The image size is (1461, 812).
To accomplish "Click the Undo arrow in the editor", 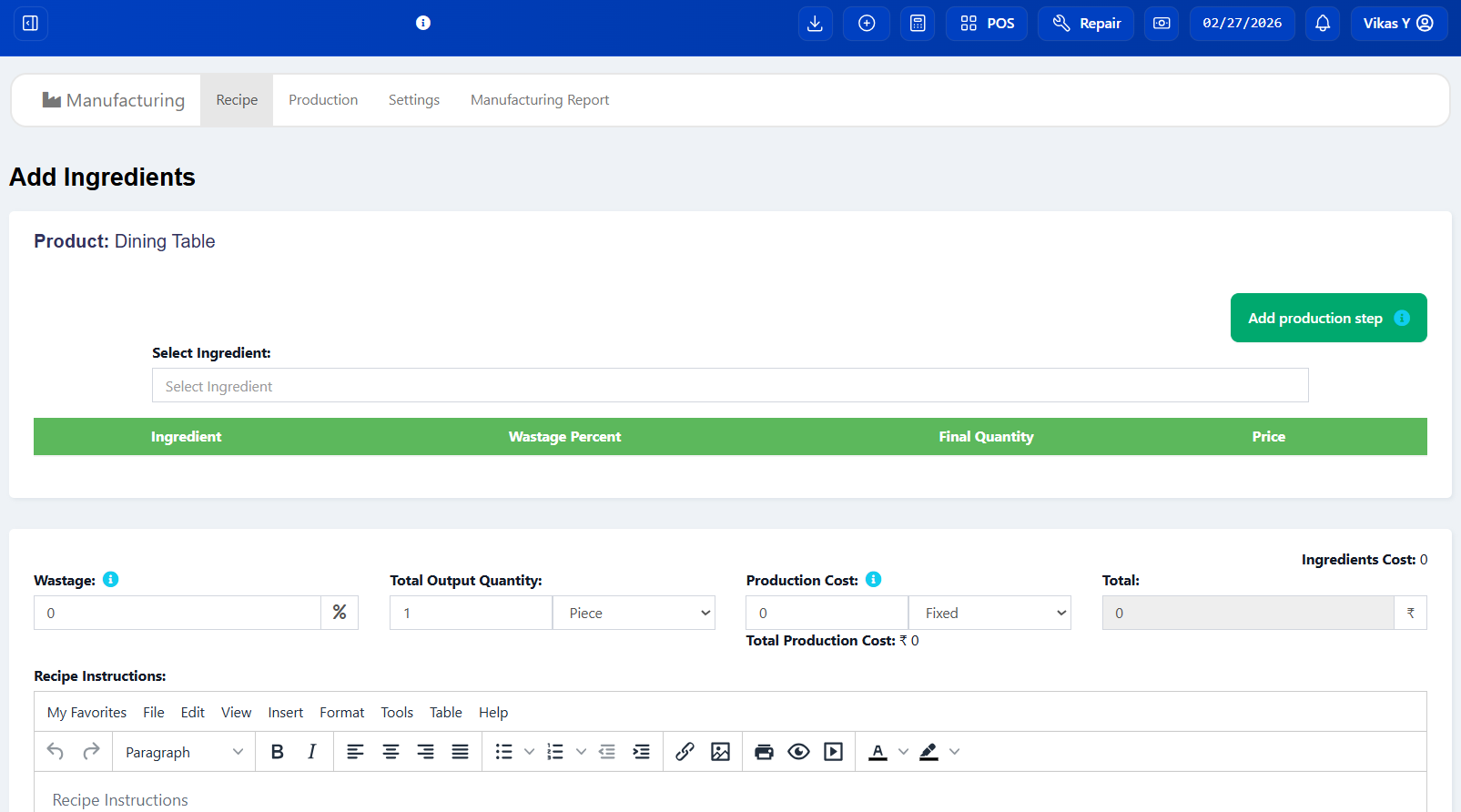I will [56, 751].
